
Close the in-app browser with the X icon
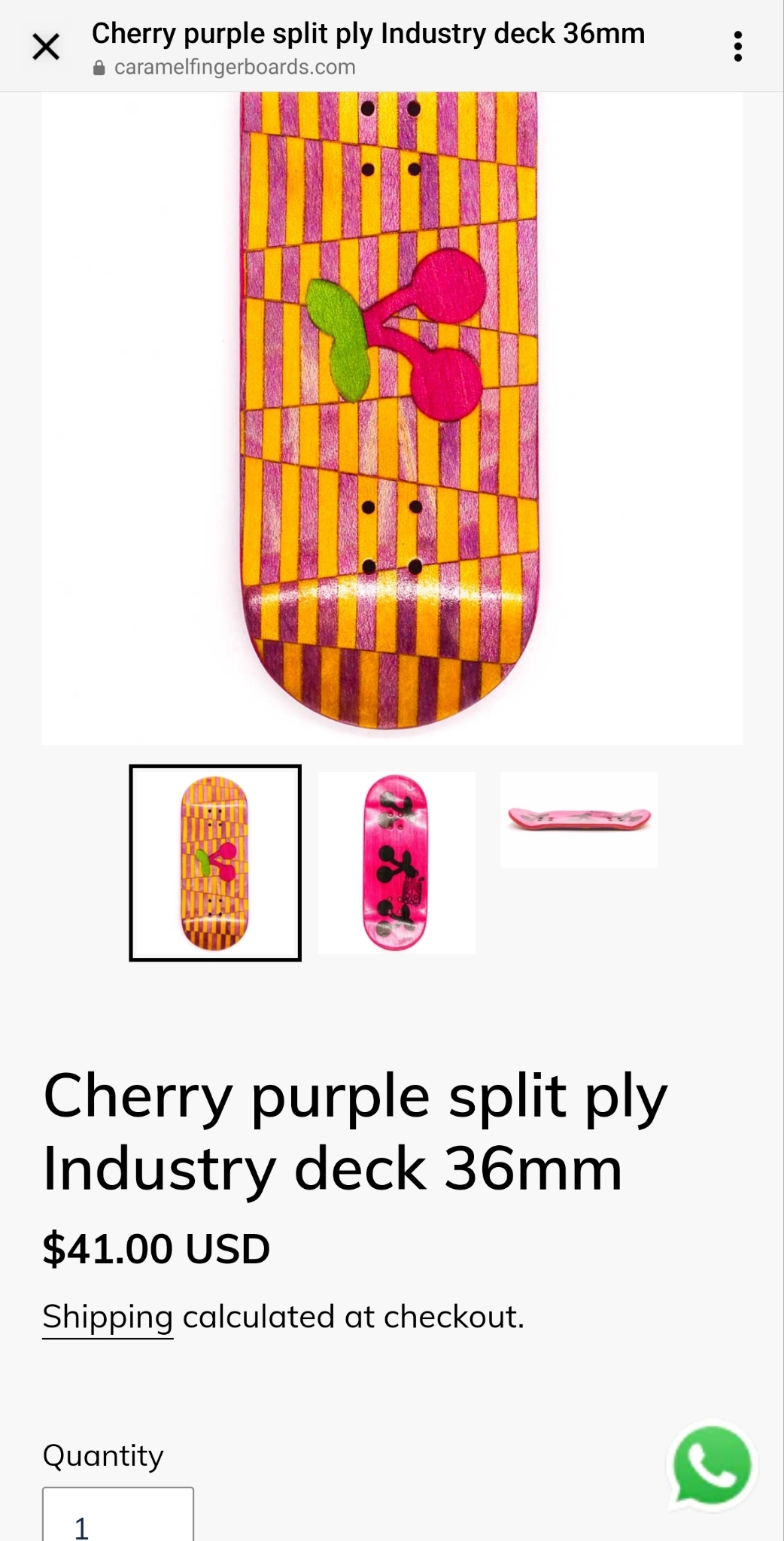[x=46, y=47]
